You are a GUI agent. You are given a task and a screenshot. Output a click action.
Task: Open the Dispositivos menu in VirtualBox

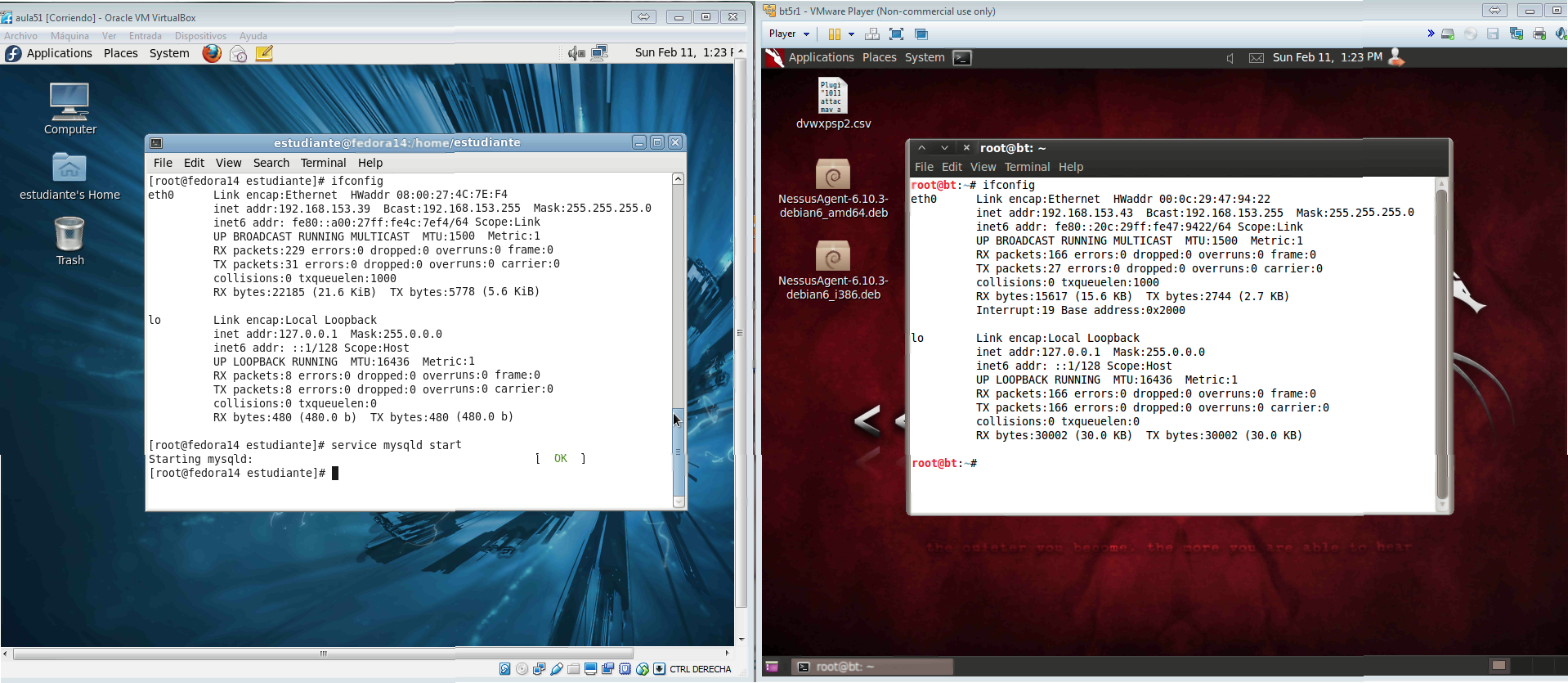click(200, 36)
